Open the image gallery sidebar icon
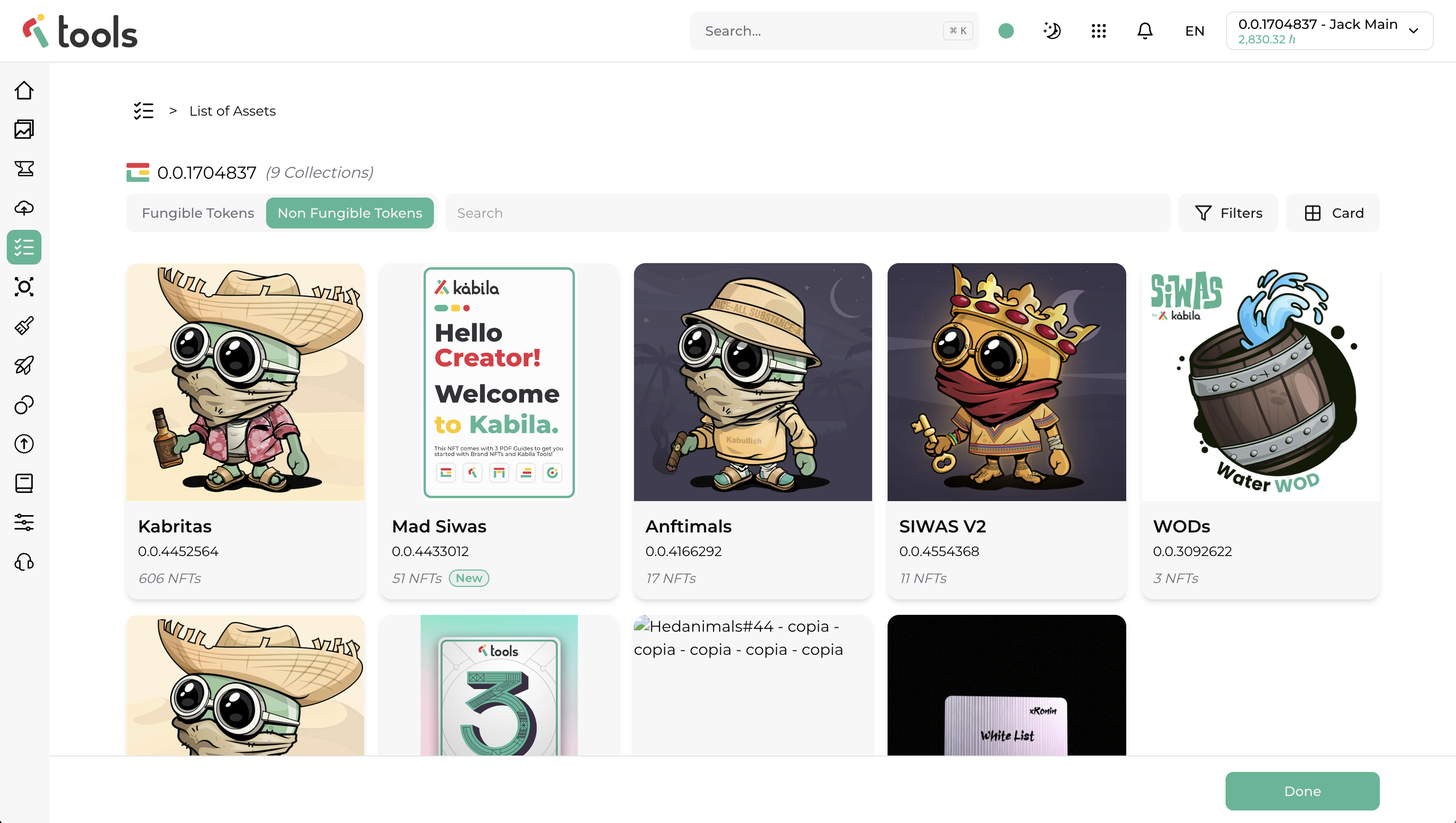This screenshot has height=823, width=1456. coord(24,130)
